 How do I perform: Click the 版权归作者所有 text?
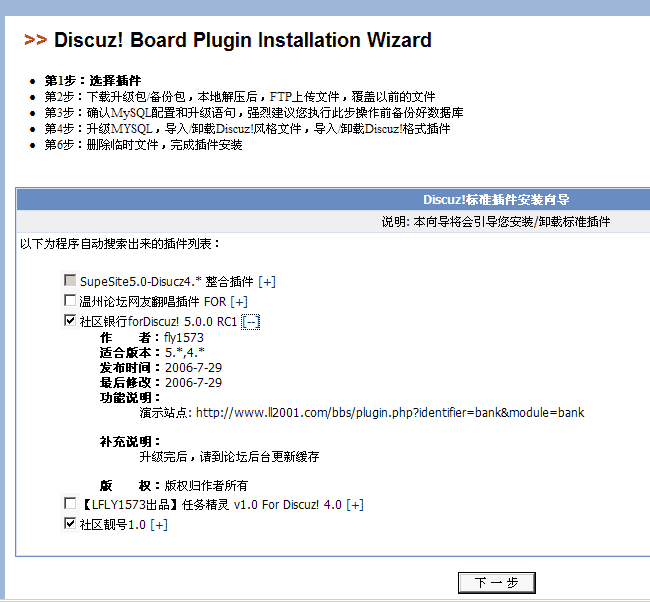tap(206, 485)
